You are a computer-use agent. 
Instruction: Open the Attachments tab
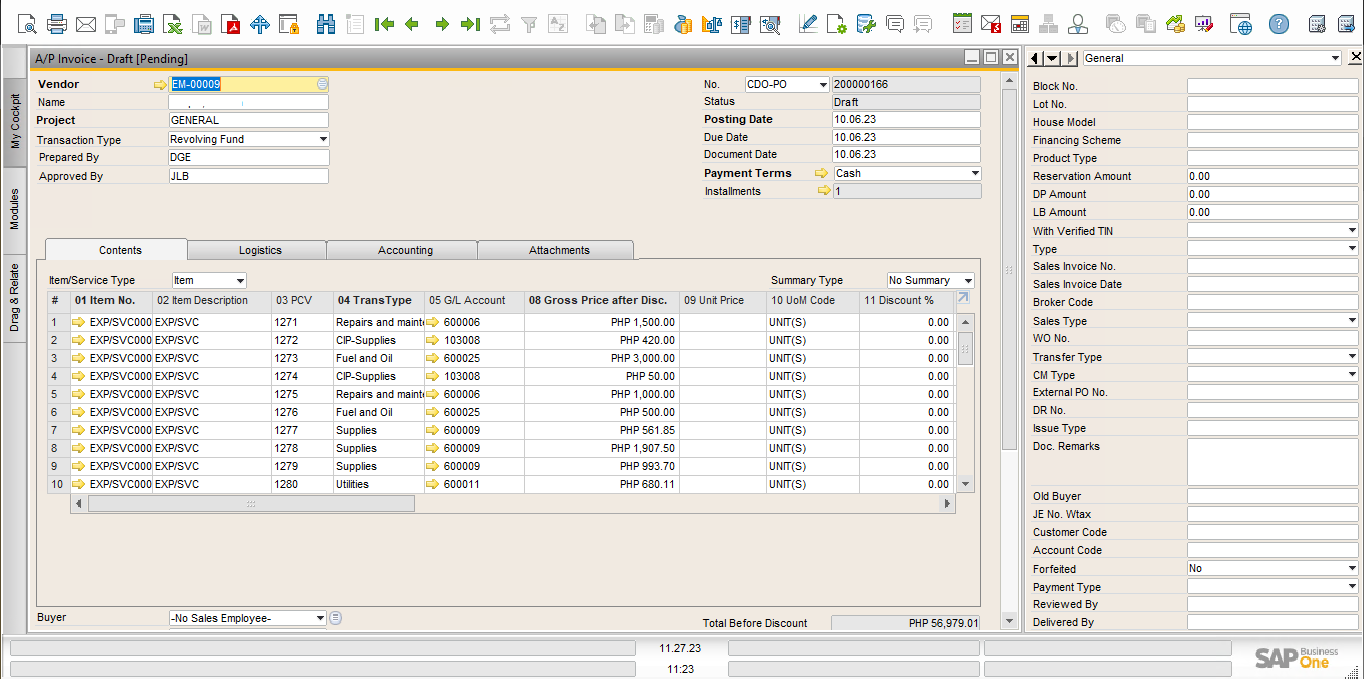[x=559, y=250]
